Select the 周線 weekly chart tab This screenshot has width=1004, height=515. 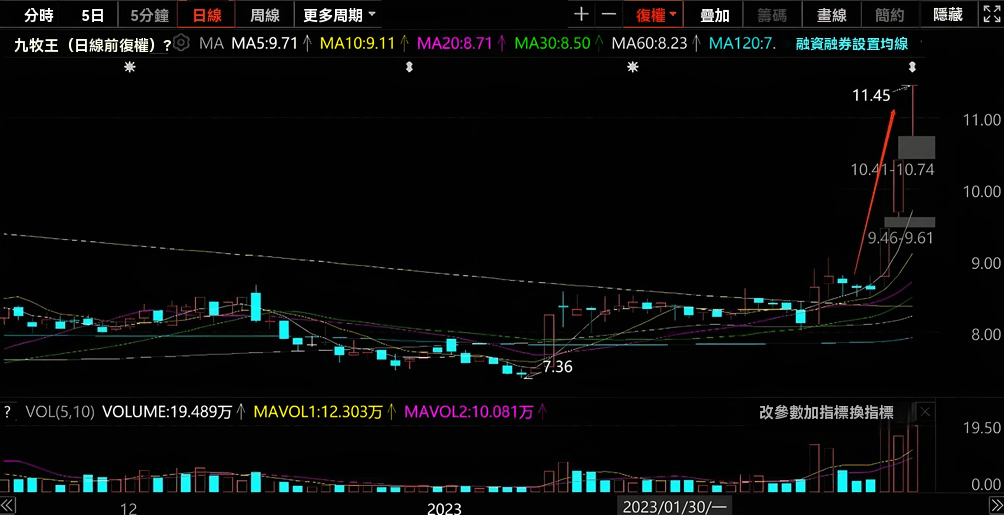(265, 15)
